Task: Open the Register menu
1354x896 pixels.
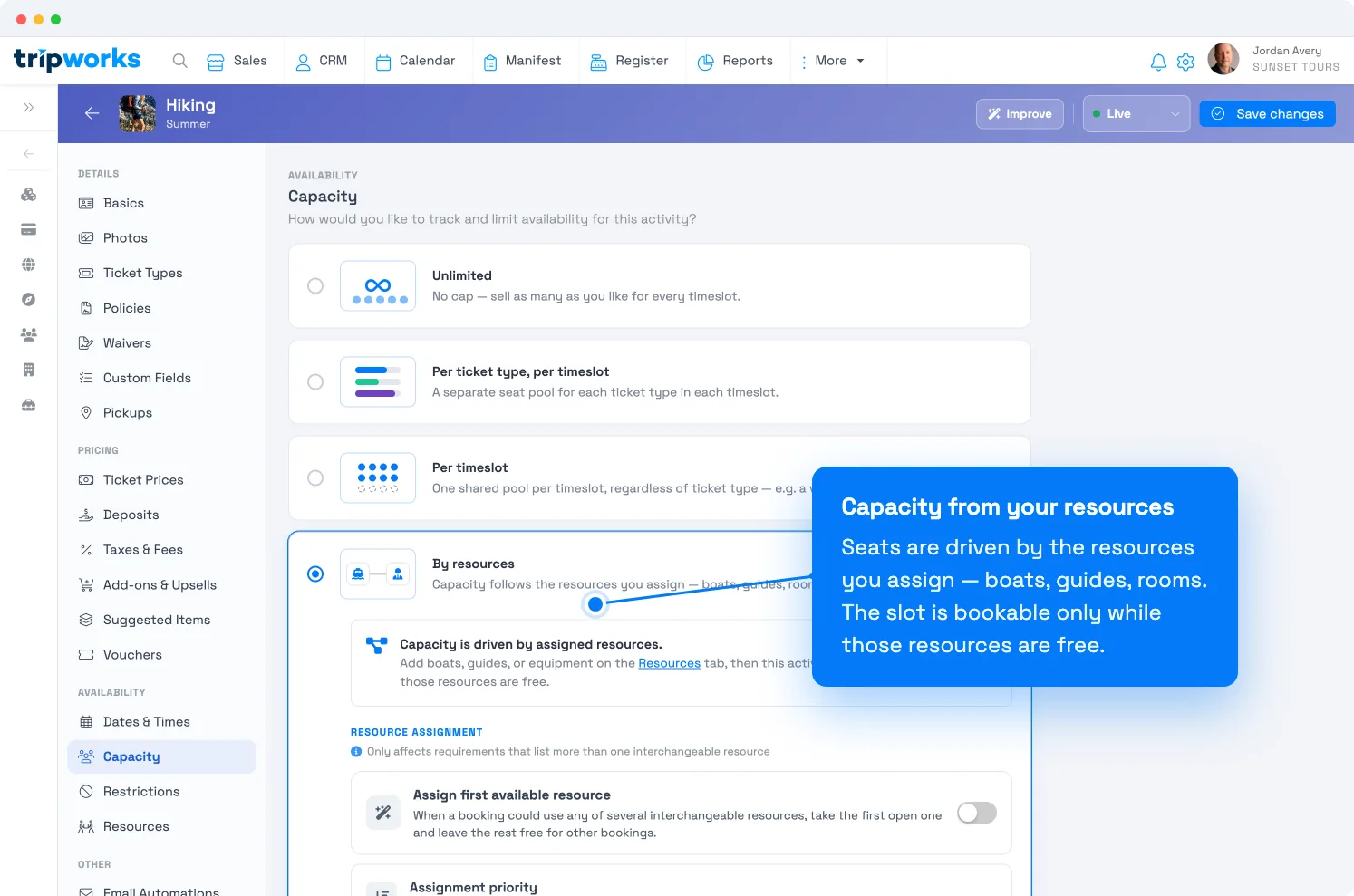Action: pos(629,61)
